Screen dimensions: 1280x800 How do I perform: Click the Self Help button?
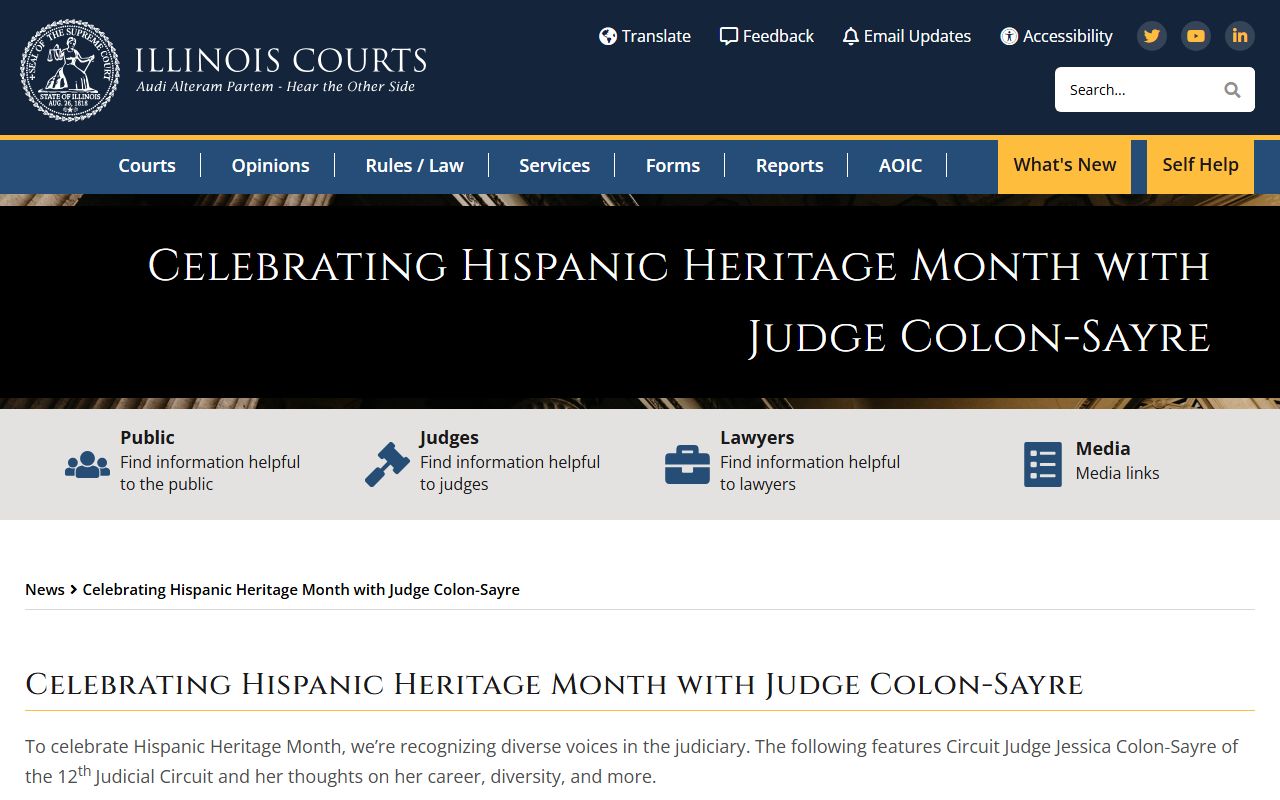click(x=1201, y=166)
